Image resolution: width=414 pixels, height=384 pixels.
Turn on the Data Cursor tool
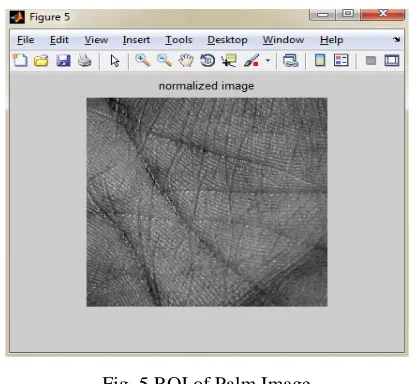tap(229, 61)
